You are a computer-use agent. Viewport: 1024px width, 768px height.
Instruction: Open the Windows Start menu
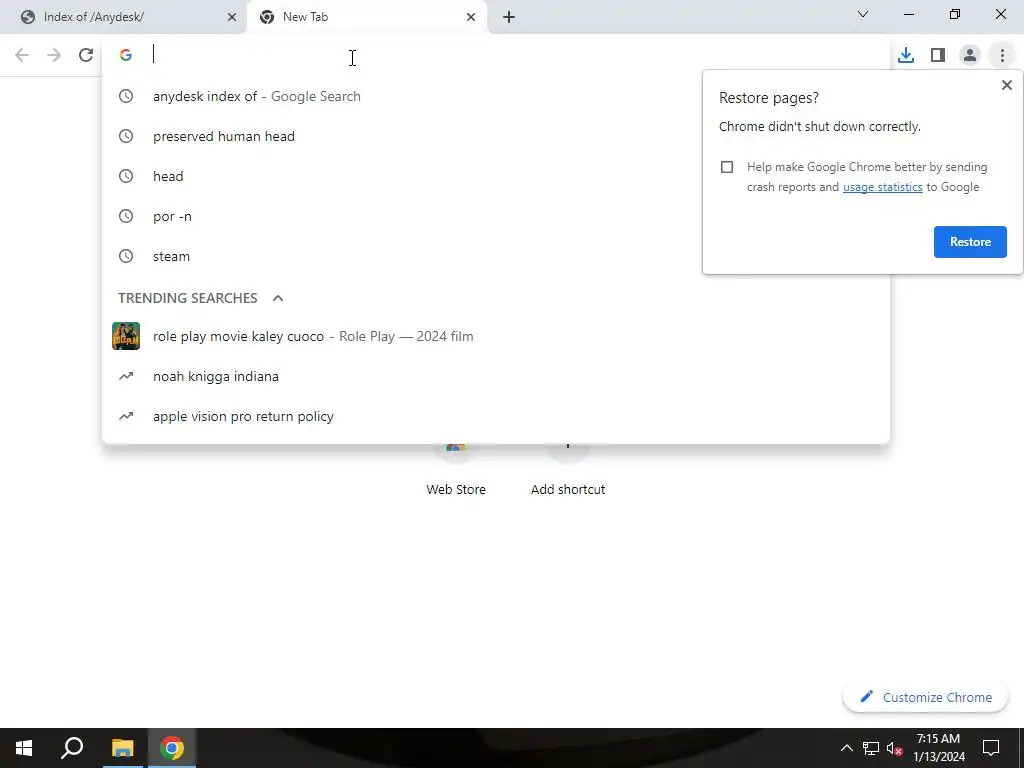click(24, 748)
